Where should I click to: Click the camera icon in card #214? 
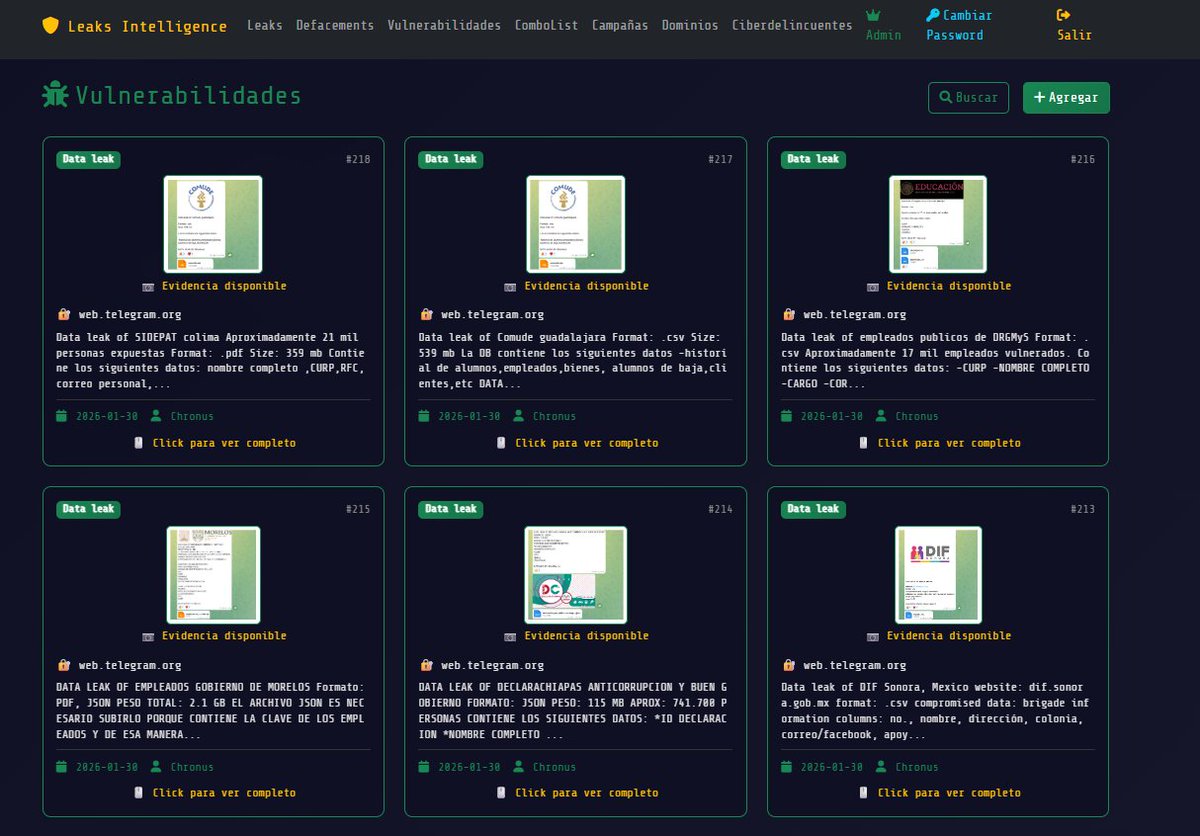coord(511,636)
